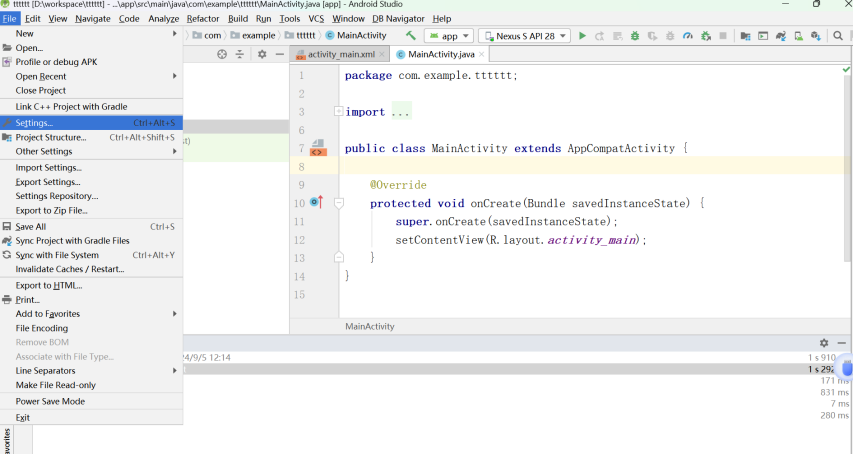Open project panel settings gear
Viewport: 854px width, 455px height.
point(262,54)
